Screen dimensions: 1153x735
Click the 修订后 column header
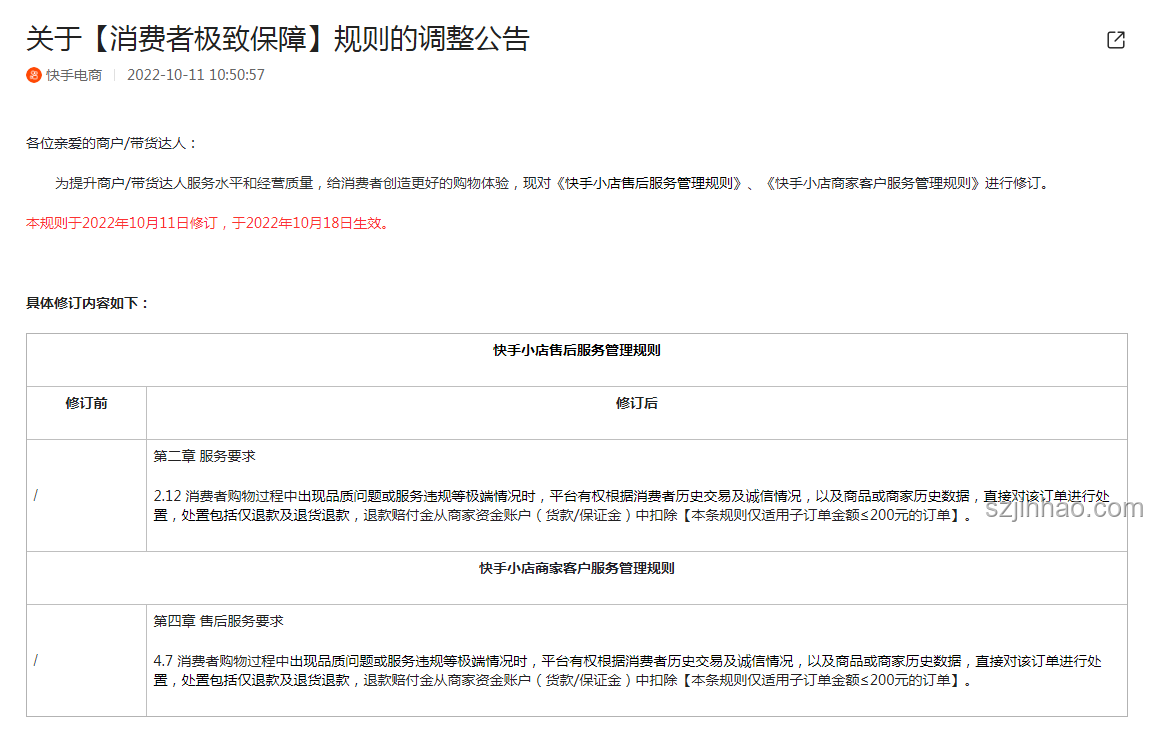pyautogui.click(x=637, y=404)
